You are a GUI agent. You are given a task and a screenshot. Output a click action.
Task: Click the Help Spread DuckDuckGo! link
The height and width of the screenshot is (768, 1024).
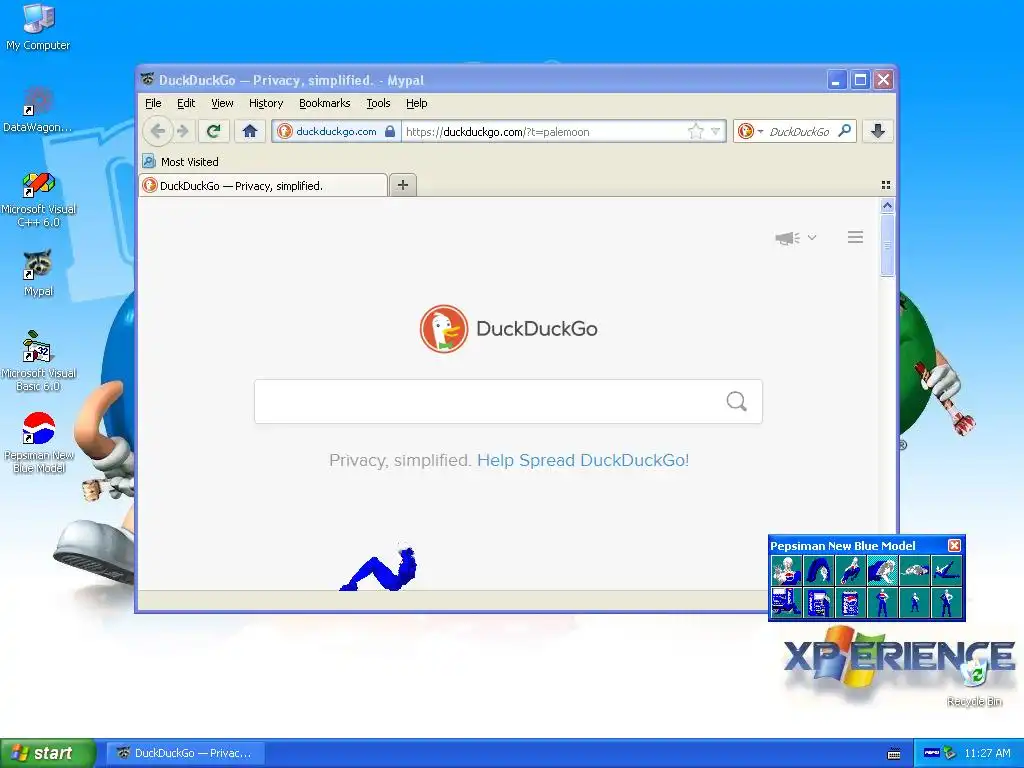(583, 460)
